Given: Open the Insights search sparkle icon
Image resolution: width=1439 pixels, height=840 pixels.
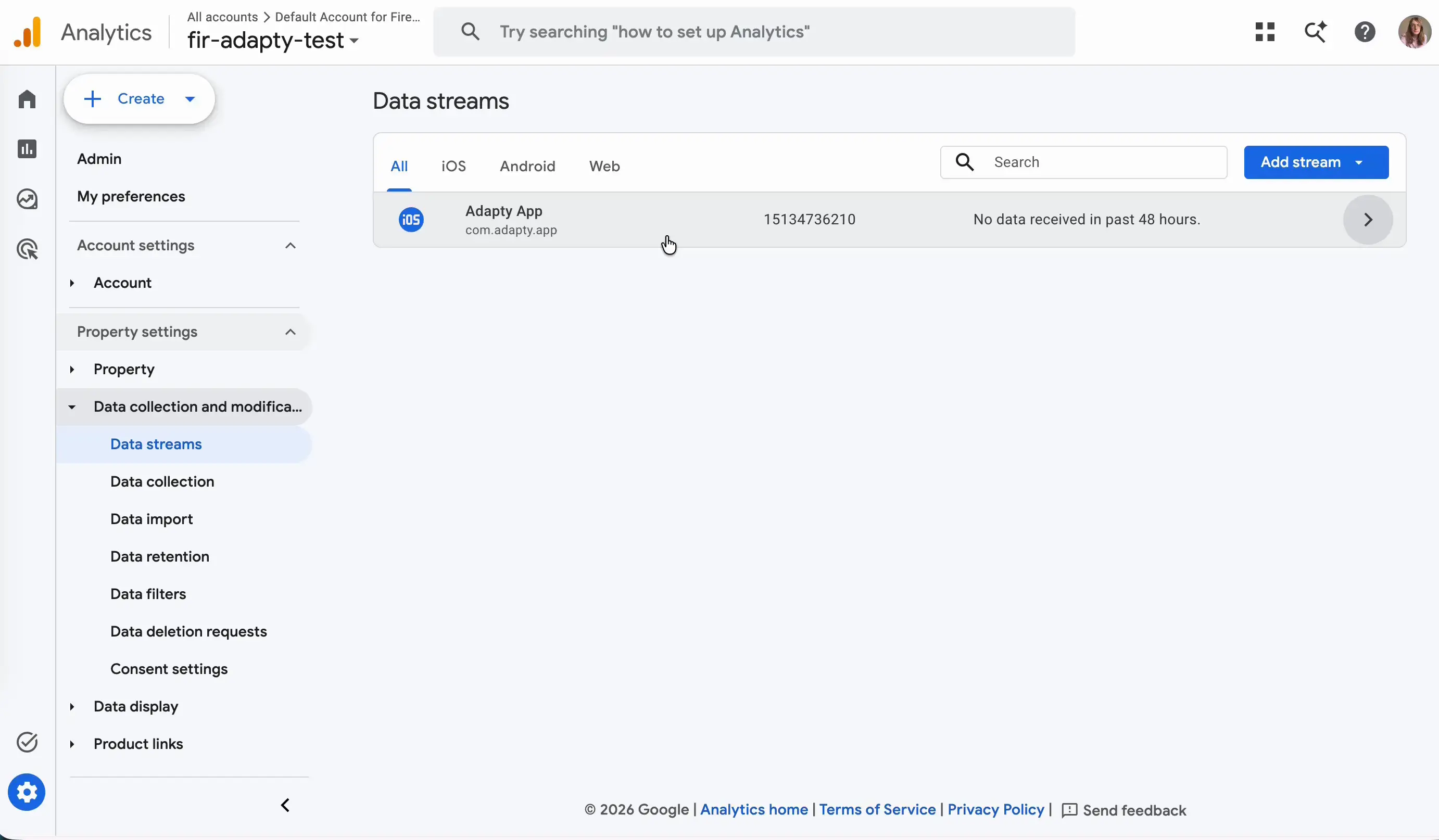Looking at the screenshot, I should click(x=1315, y=32).
